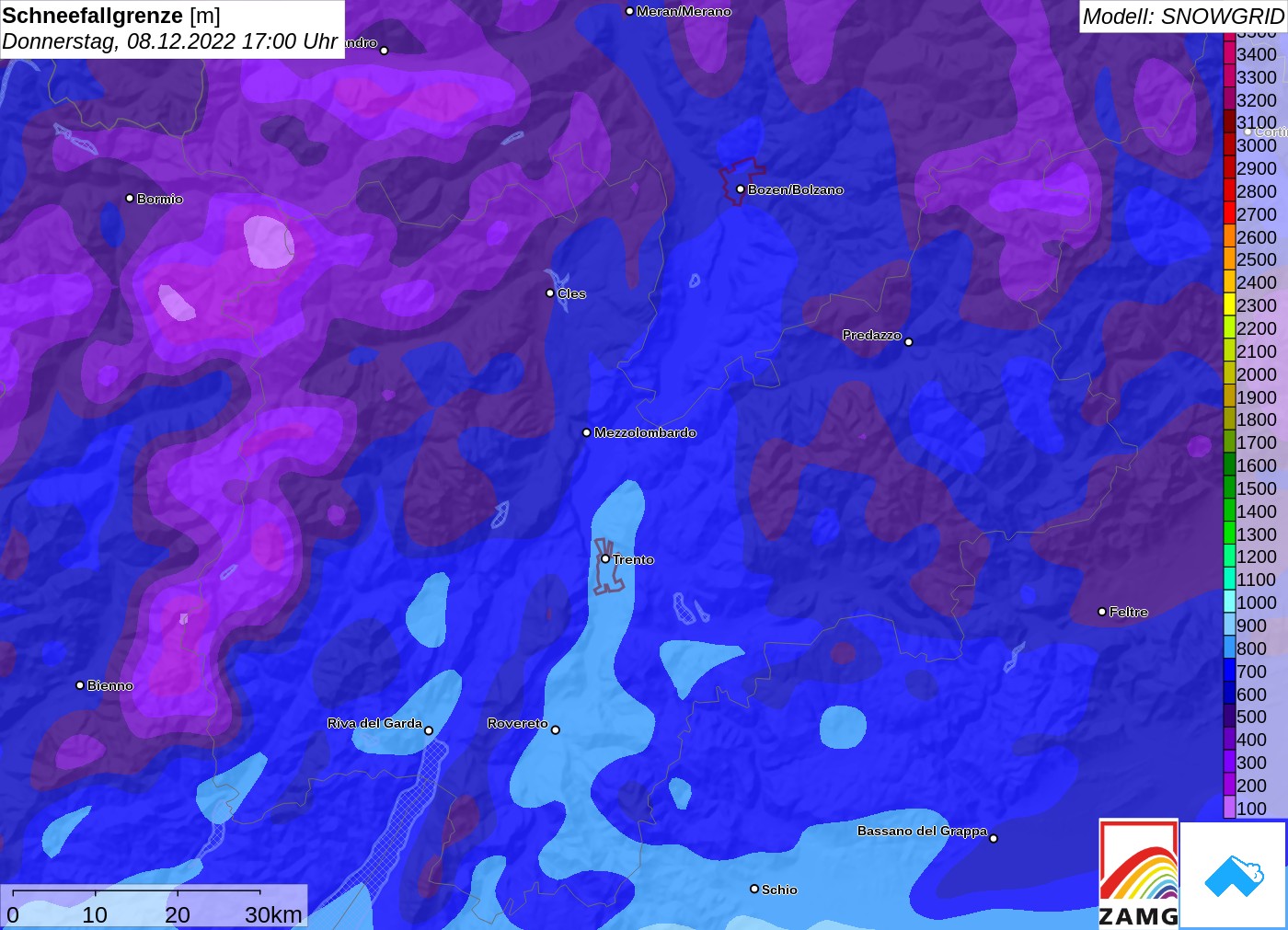Click the 2700 legend color swatch
Screen dimensions: 1288x930
[1229, 213]
